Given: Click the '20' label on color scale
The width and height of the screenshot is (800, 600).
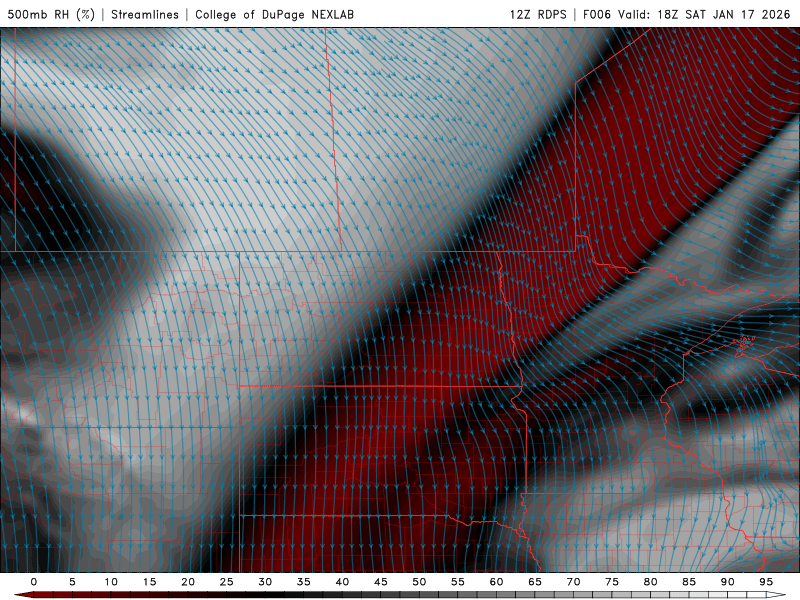Looking at the screenshot, I should (x=188, y=582).
